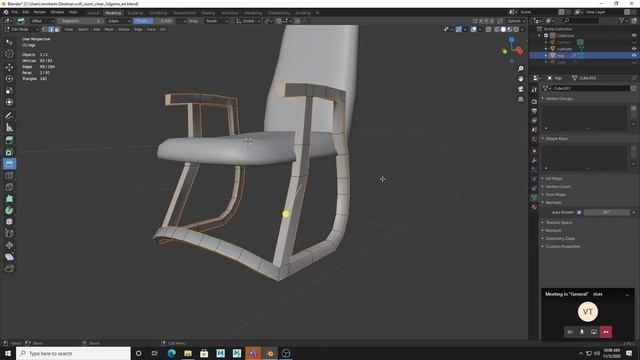Expand the Custom Properties panel
640x360 pixels.
coord(562,247)
